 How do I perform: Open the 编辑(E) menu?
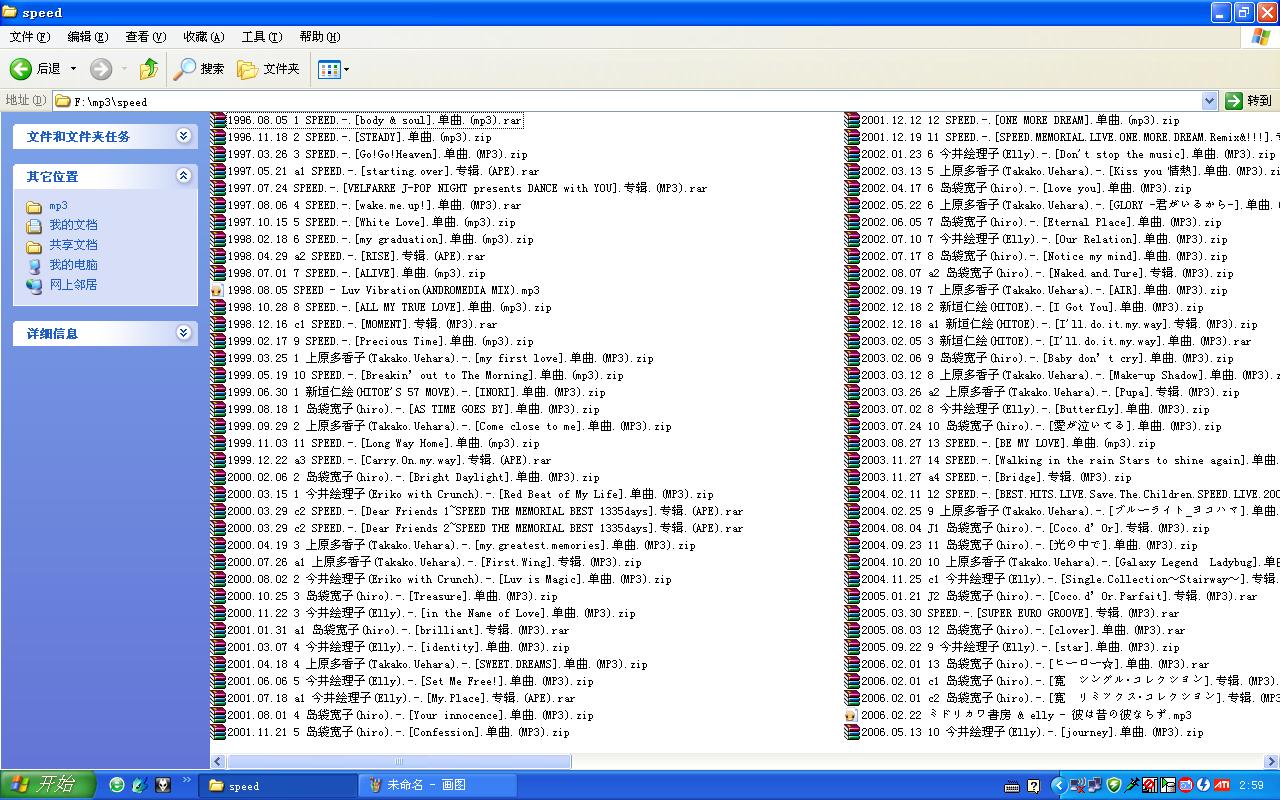pos(88,37)
